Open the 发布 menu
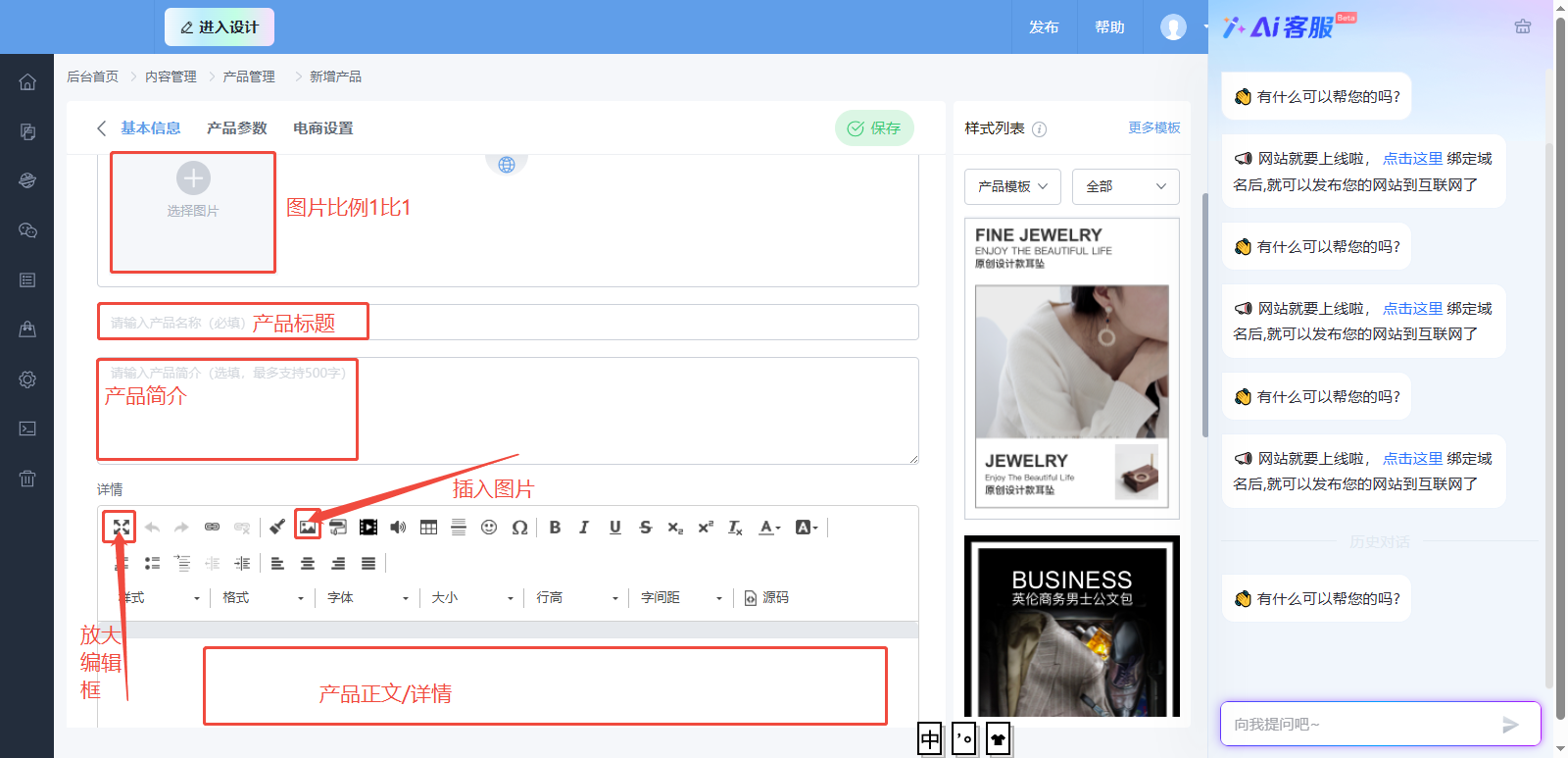This screenshot has width=1568, height=758. [x=1044, y=27]
